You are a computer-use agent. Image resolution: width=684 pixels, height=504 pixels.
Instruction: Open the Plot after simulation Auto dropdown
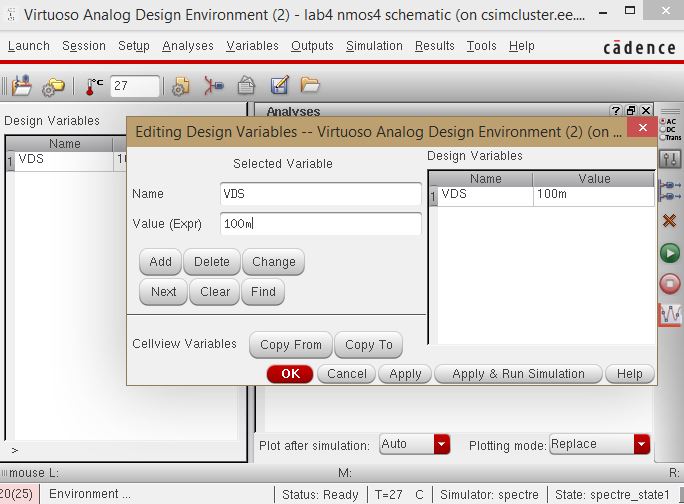414,444
